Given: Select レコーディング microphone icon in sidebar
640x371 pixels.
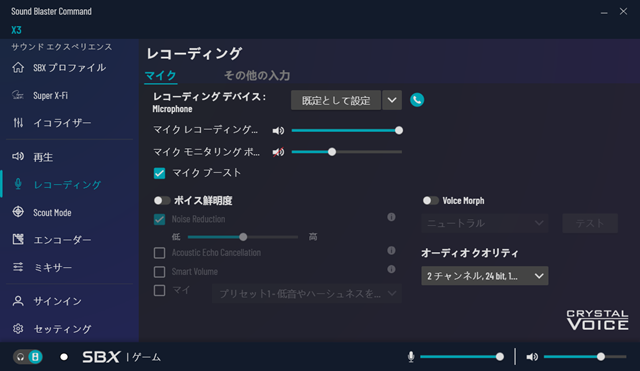Looking at the screenshot, I should [x=18, y=184].
